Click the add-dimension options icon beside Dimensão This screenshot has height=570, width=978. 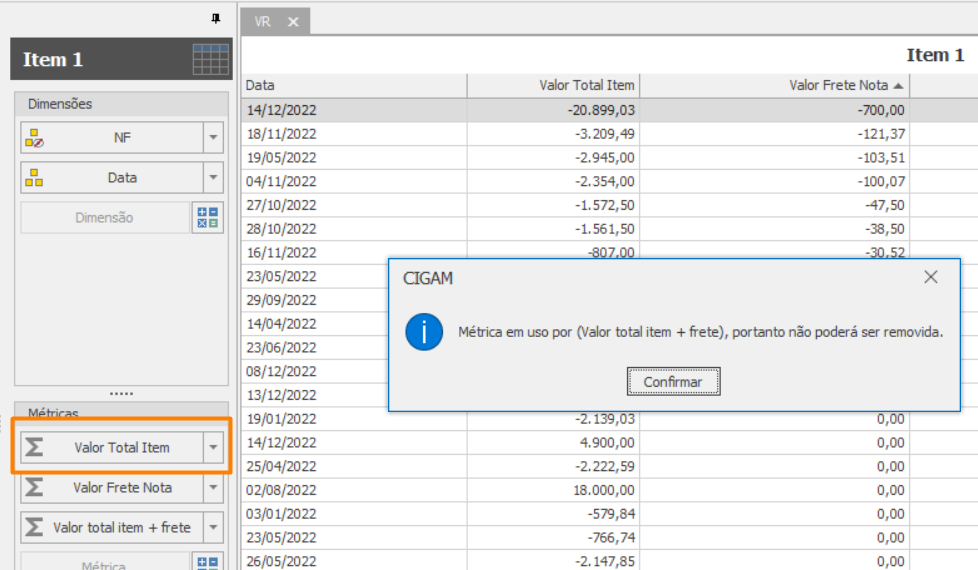pyautogui.click(x=208, y=218)
